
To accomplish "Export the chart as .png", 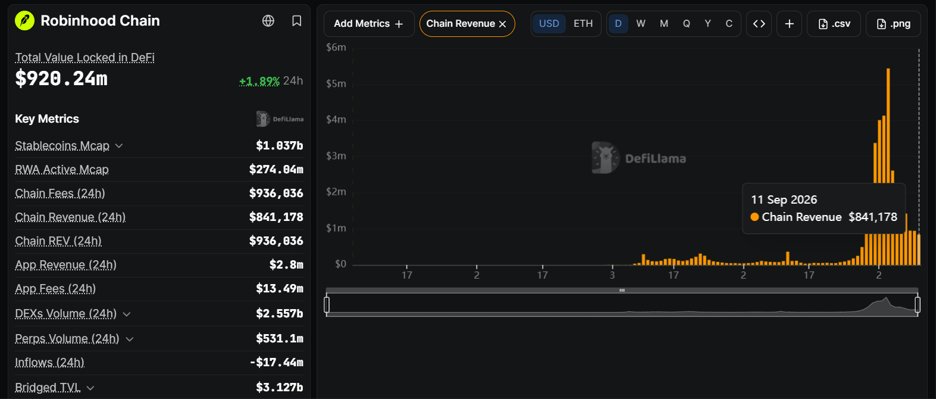I will [894, 24].
